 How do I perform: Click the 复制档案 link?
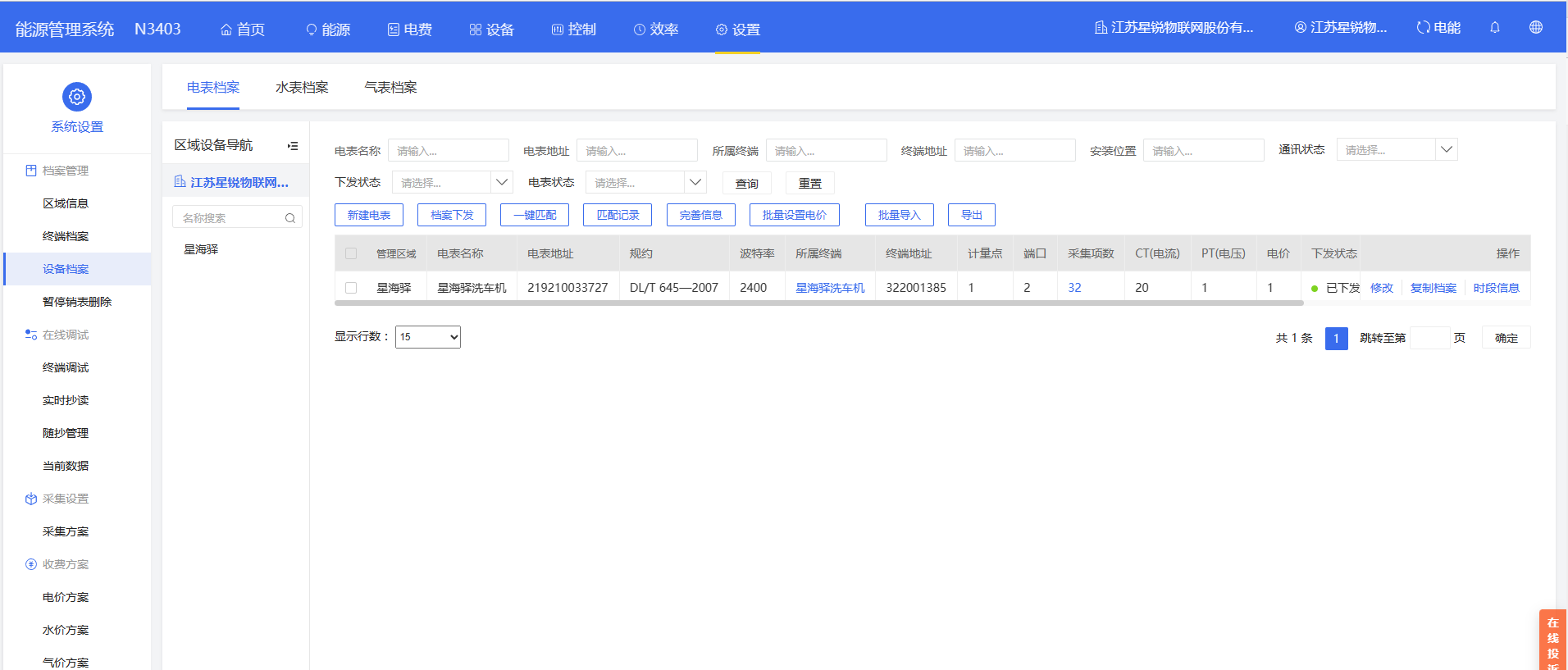coord(1434,288)
